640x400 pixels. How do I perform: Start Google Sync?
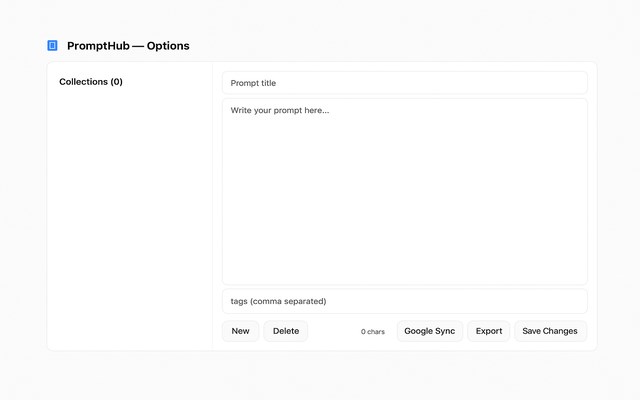click(x=429, y=331)
